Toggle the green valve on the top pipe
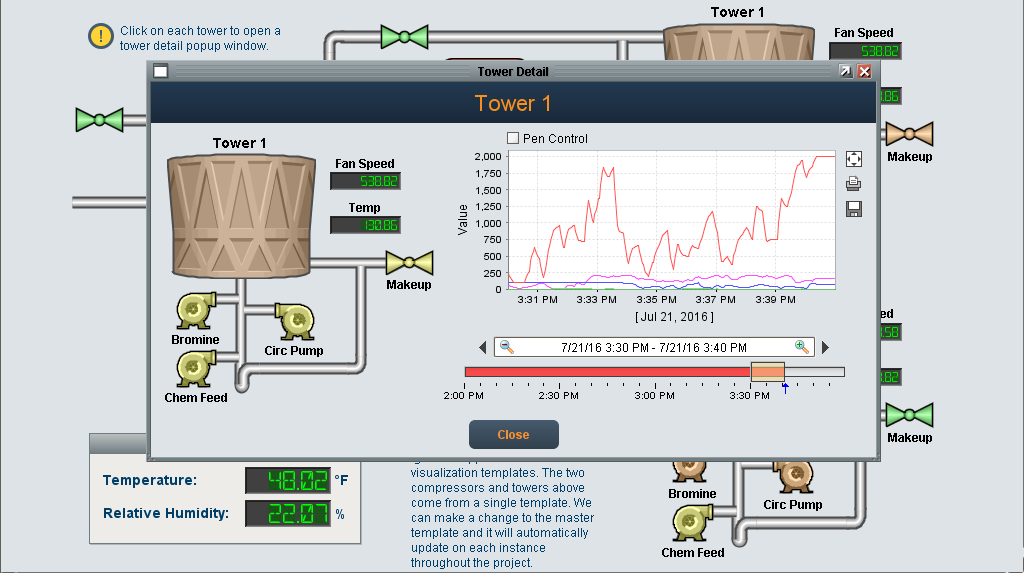The height and width of the screenshot is (573, 1024). [404, 38]
